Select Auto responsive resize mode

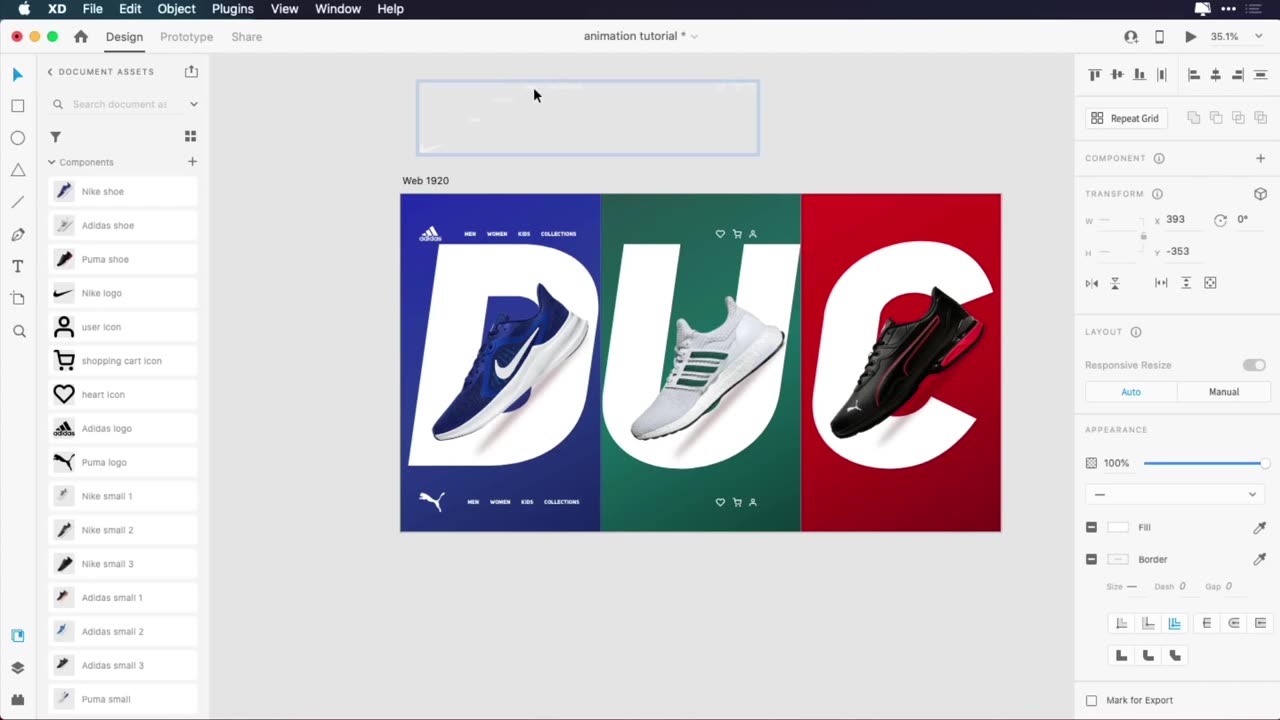point(1131,392)
